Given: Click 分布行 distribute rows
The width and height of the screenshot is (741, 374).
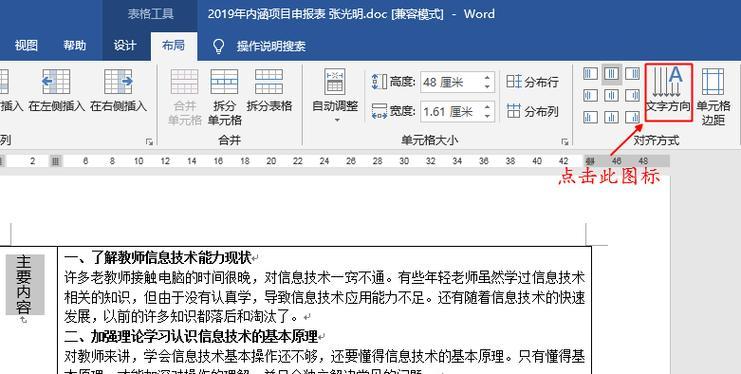Looking at the screenshot, I should [x=533, y=82].
